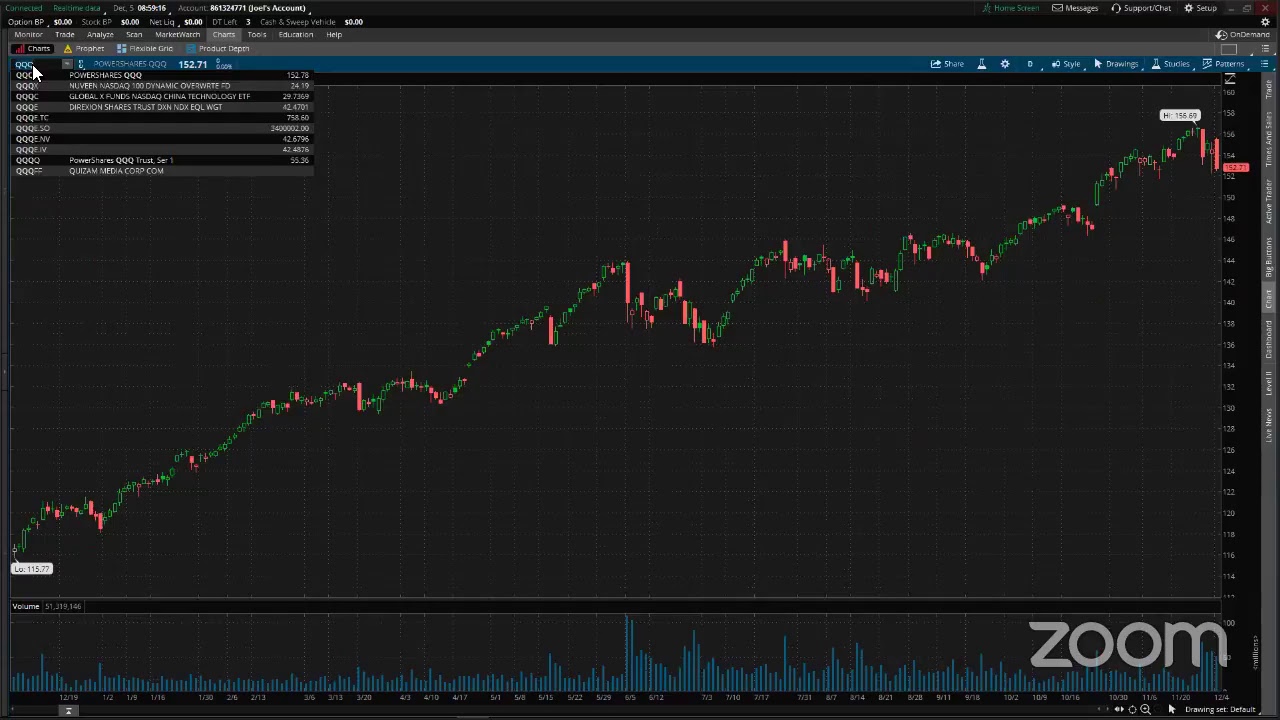
Task: Select QQQFF Quizam Media Corp suggestion
Action: (162, 171)
